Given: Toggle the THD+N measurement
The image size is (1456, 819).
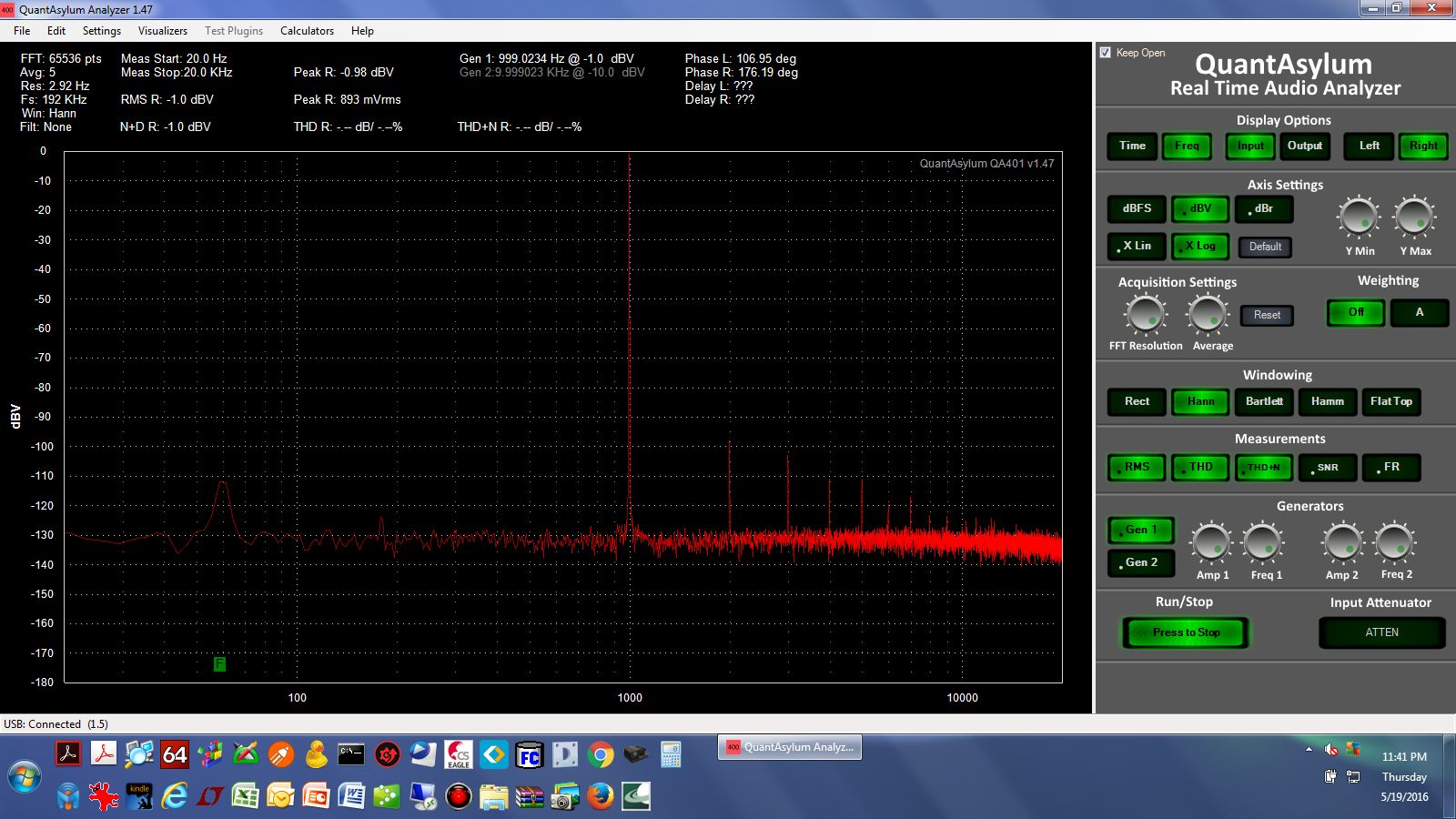Looking at the screenshot, I should 1263,467.
